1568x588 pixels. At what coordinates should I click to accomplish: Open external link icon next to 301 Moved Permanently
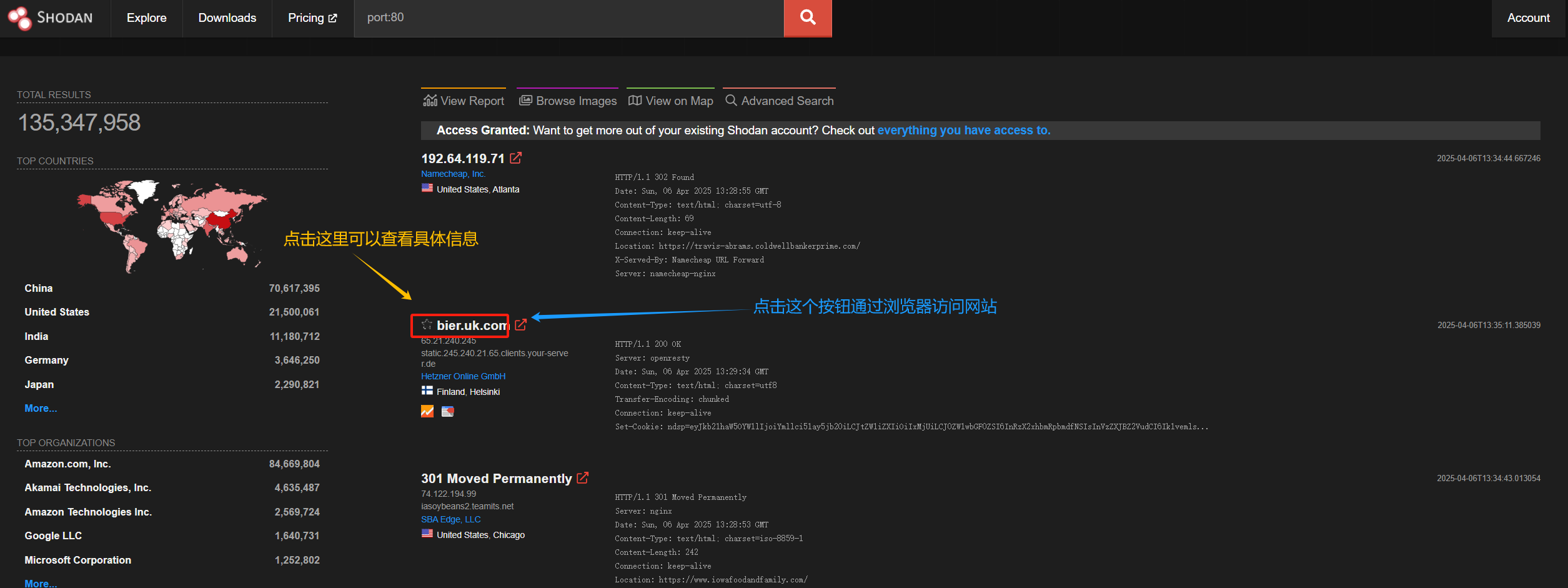tap(582, 478)
